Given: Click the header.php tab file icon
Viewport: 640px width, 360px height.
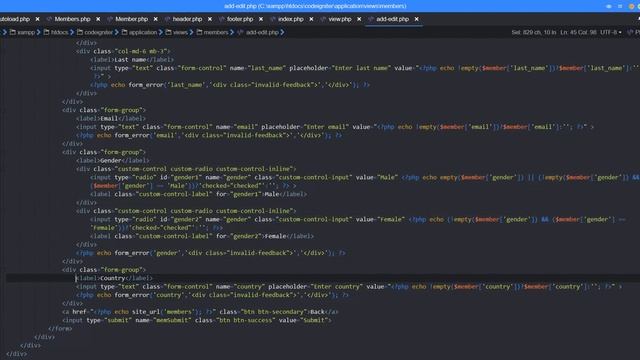Looking at the screenshot, I should pyautogui.click(x=167, y=19).
